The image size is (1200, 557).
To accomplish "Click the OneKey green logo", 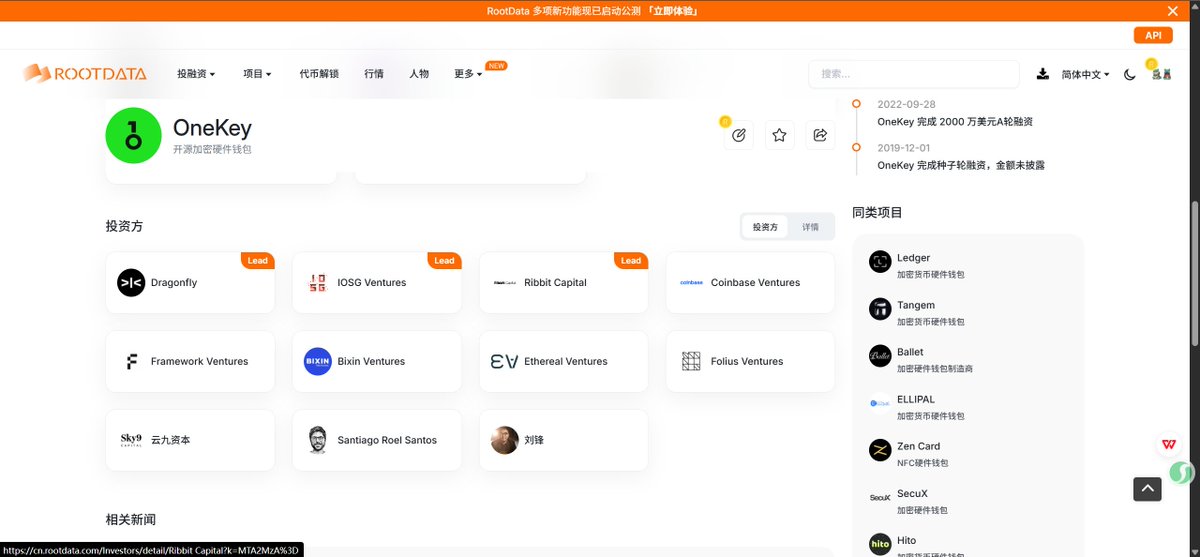I will [133, 135].
